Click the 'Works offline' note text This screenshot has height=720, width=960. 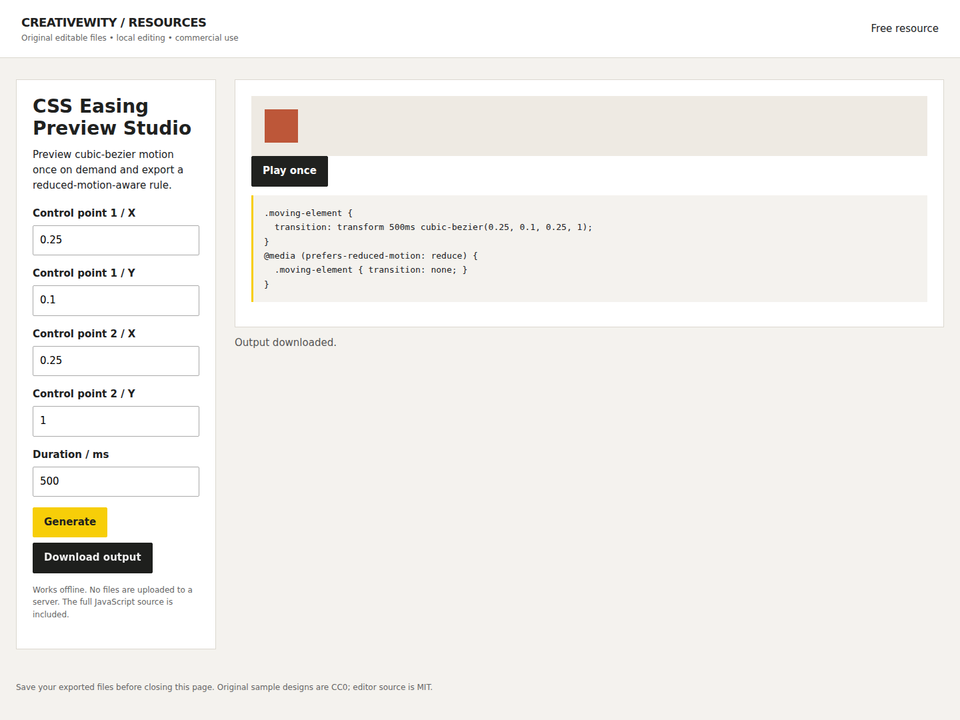pyautogui.click(x=113, y=602)
